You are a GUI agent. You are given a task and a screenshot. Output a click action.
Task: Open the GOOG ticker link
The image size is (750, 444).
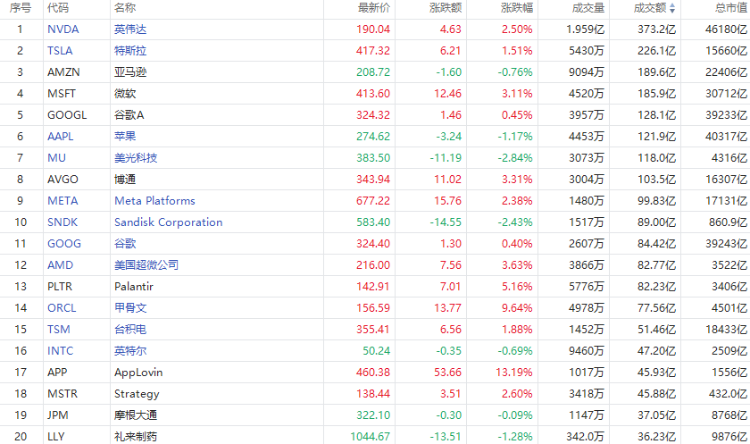pos(64,244)
